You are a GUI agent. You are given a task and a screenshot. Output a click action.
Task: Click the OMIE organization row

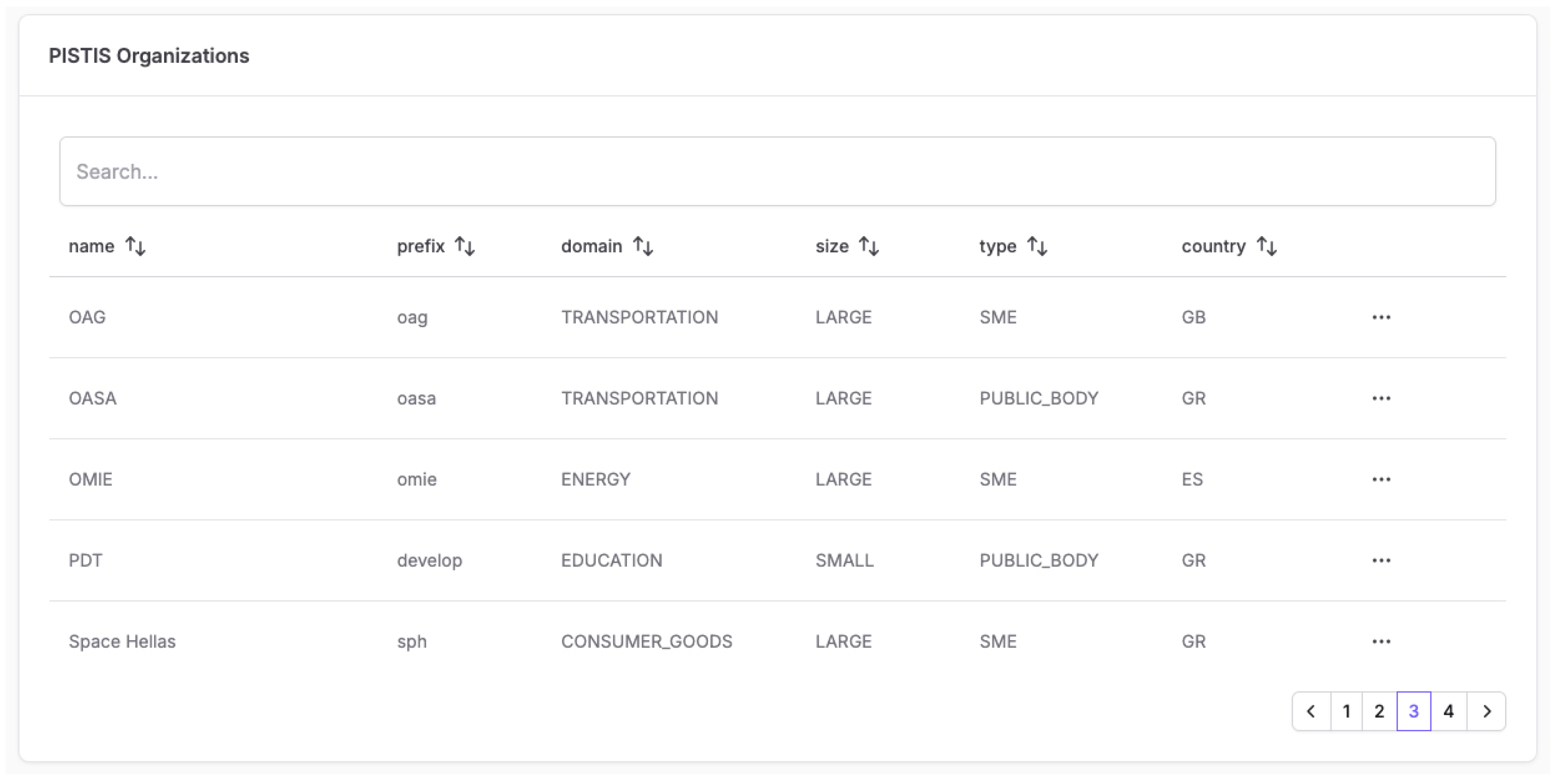click(91, 479)
